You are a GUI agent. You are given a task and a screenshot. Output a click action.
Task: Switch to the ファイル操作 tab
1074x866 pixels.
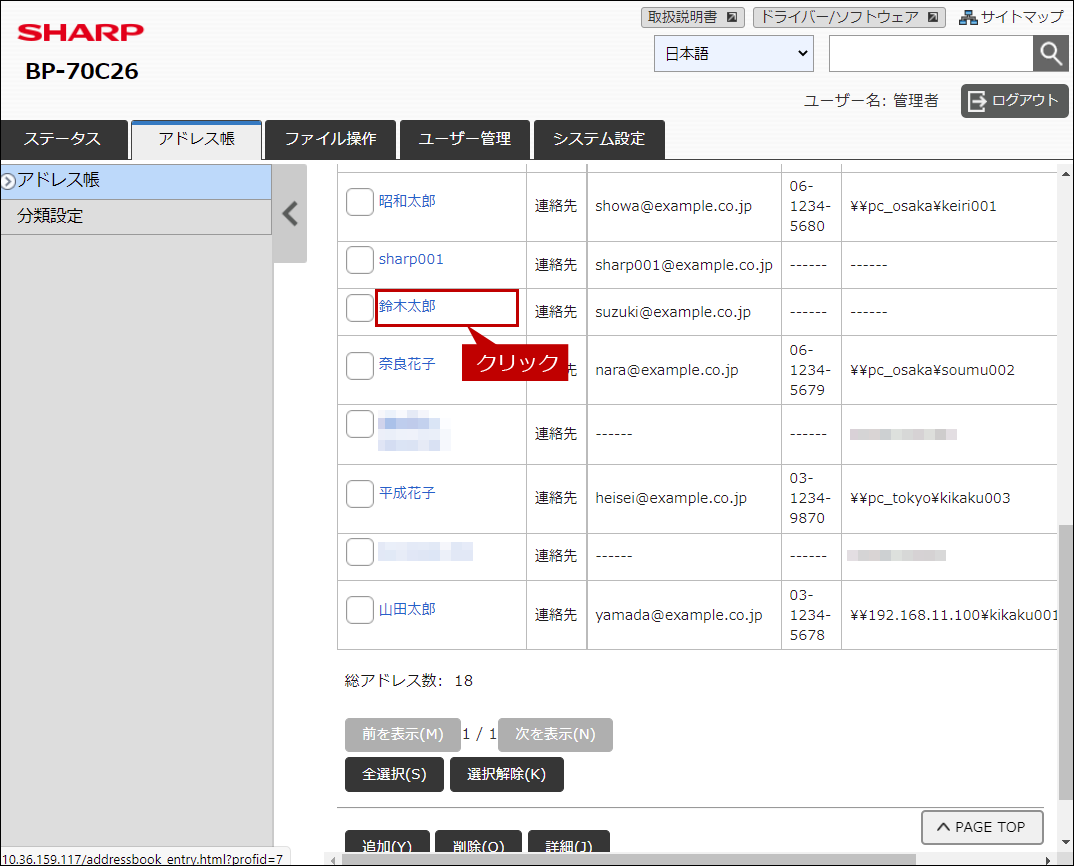(330, 139)
